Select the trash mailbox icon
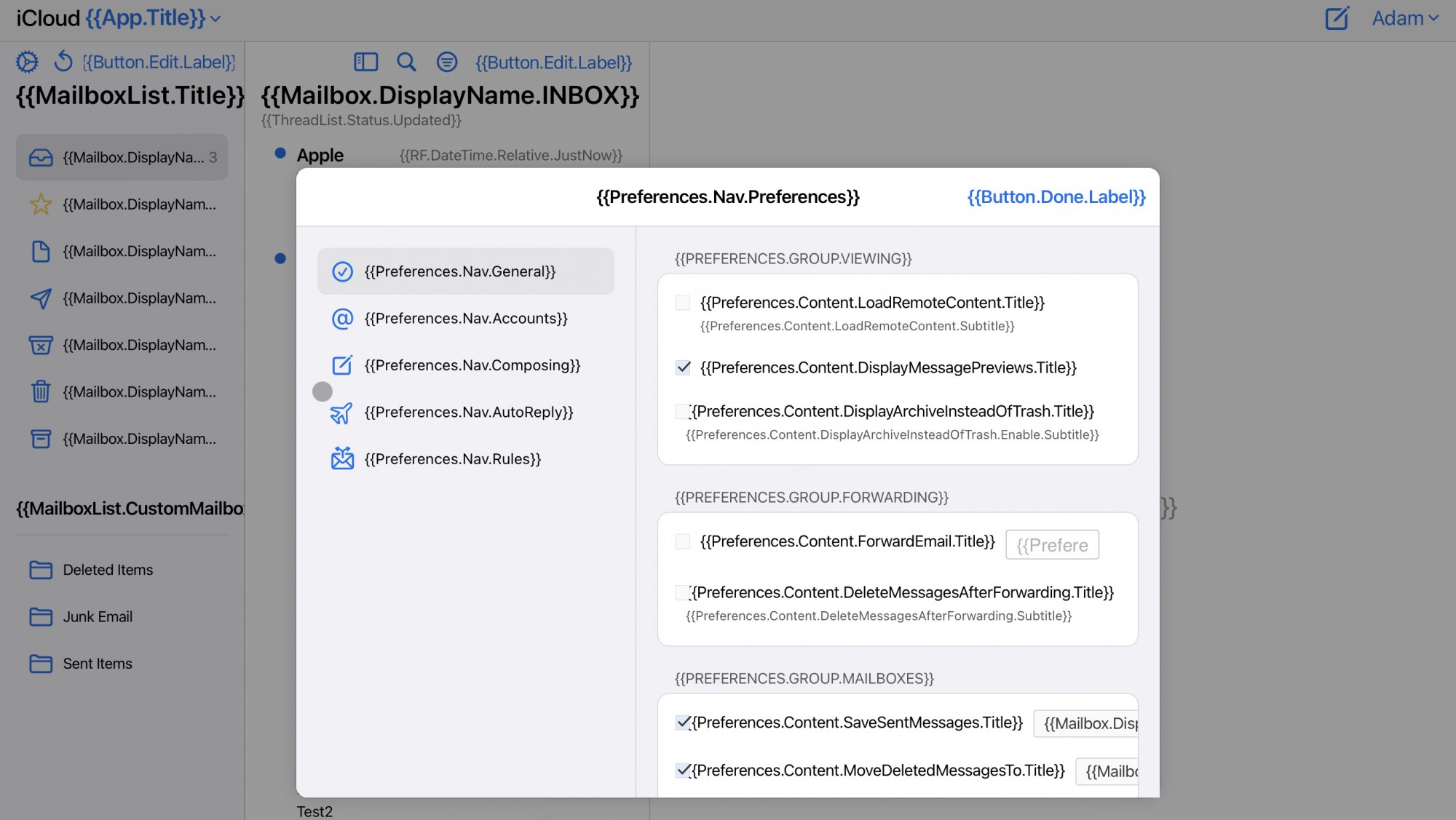1456x820 pixels. [x=41, y=391]
